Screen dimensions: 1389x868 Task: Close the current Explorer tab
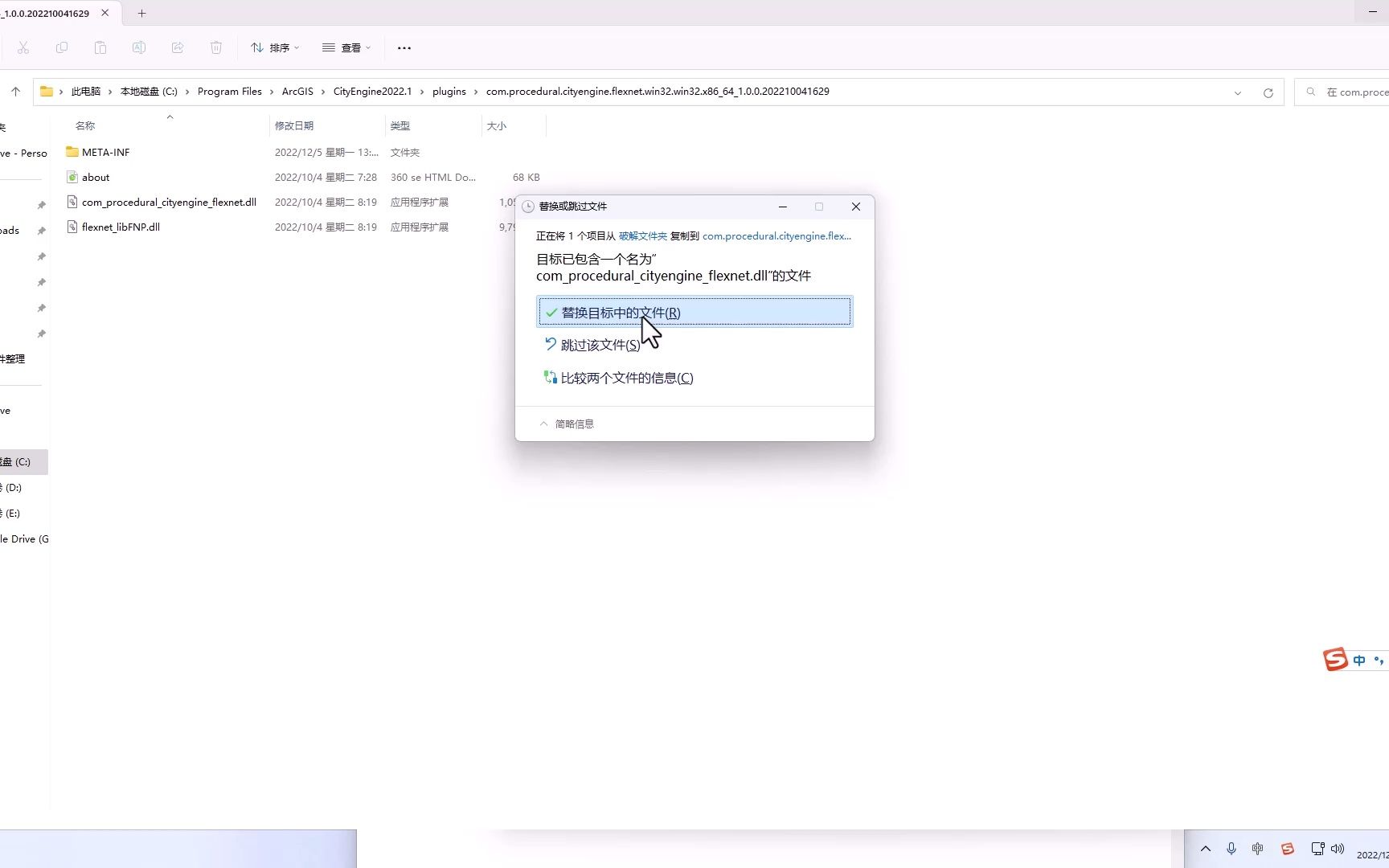point(104,13)
